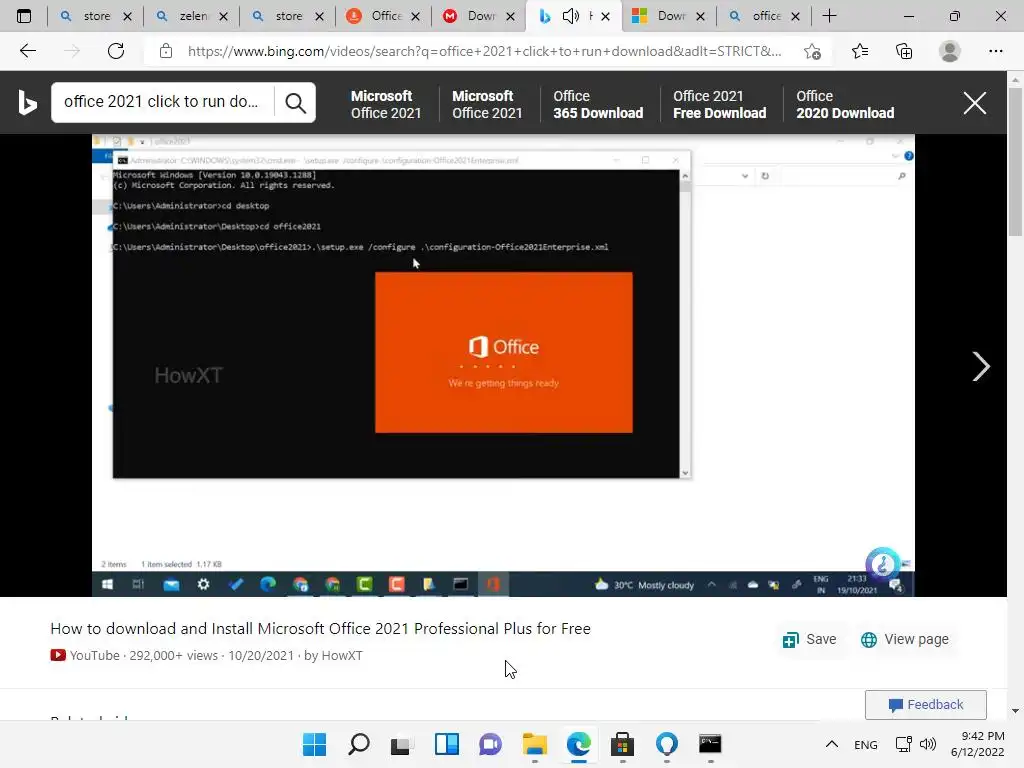Screen dimensions: 1024x768
Task: Open Windows taskbar Search
Action: (359, 744)
